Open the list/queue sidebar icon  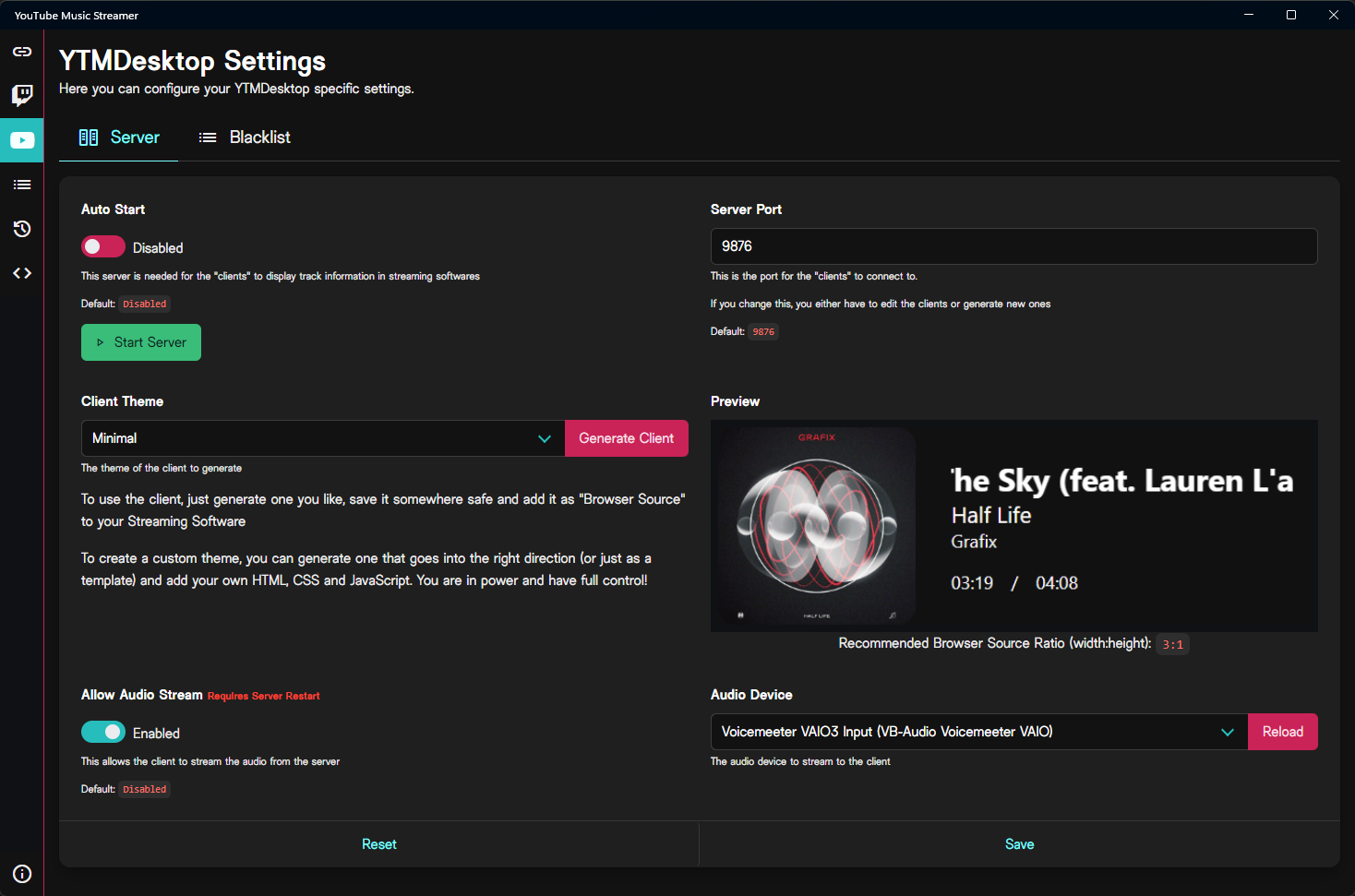click(22, 185)
